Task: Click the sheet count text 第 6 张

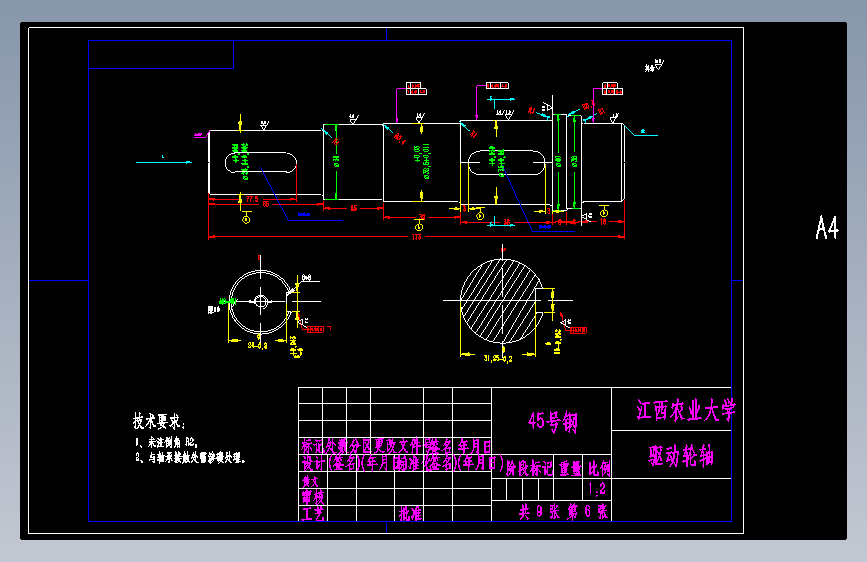Action: [587, 512]
